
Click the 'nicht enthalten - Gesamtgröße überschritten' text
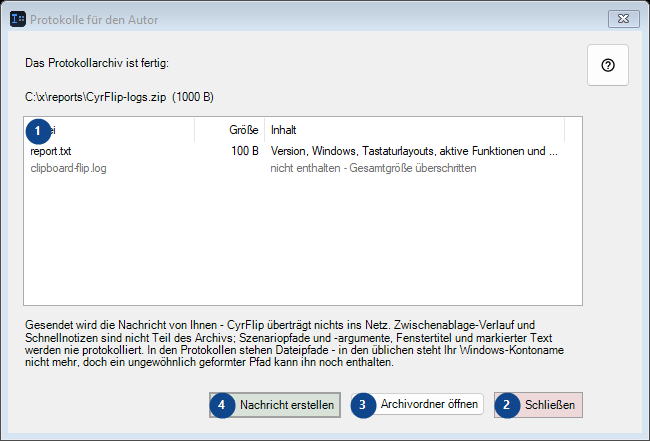373,168
